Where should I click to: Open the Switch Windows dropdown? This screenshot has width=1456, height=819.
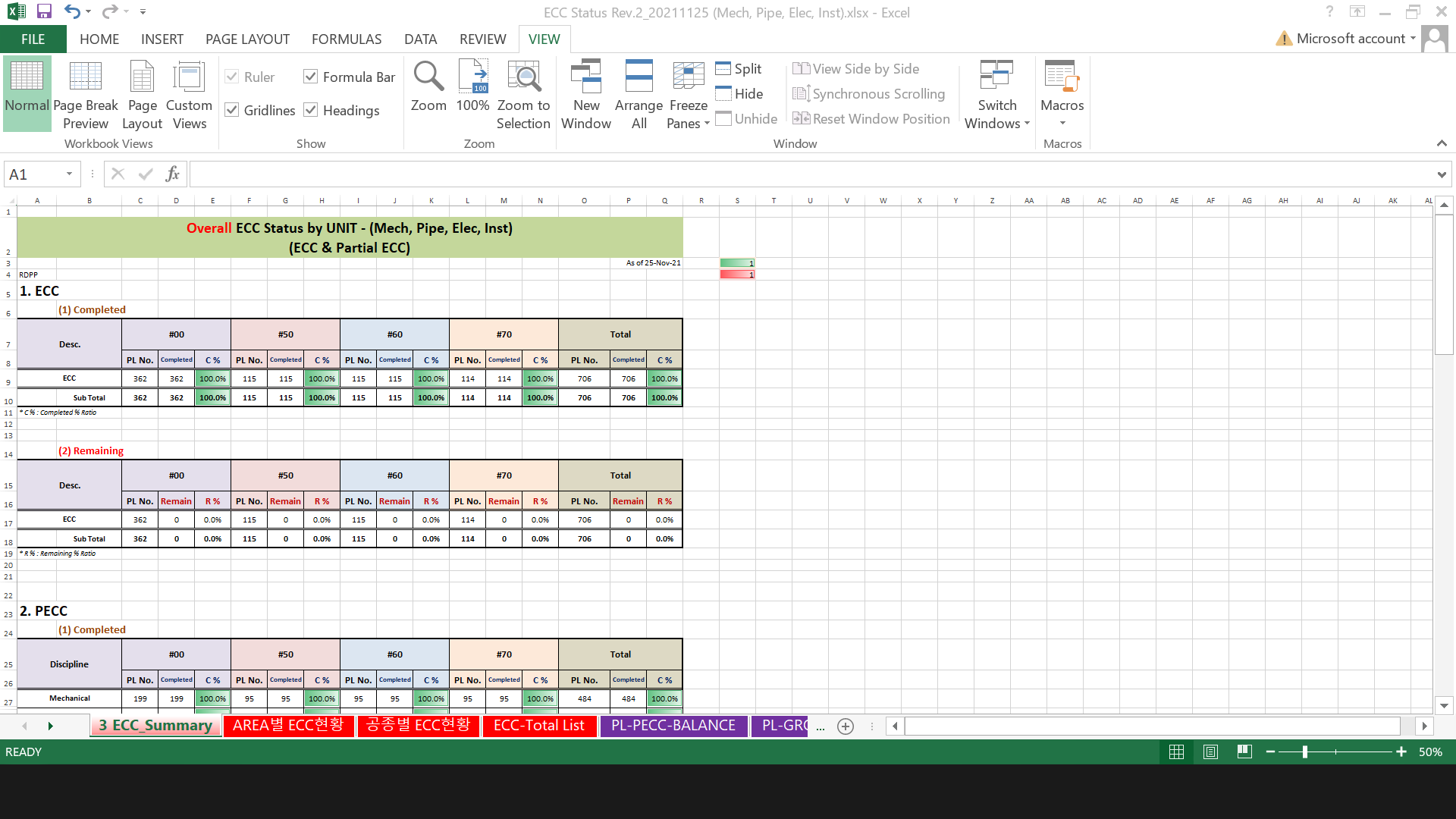[996, 114]
